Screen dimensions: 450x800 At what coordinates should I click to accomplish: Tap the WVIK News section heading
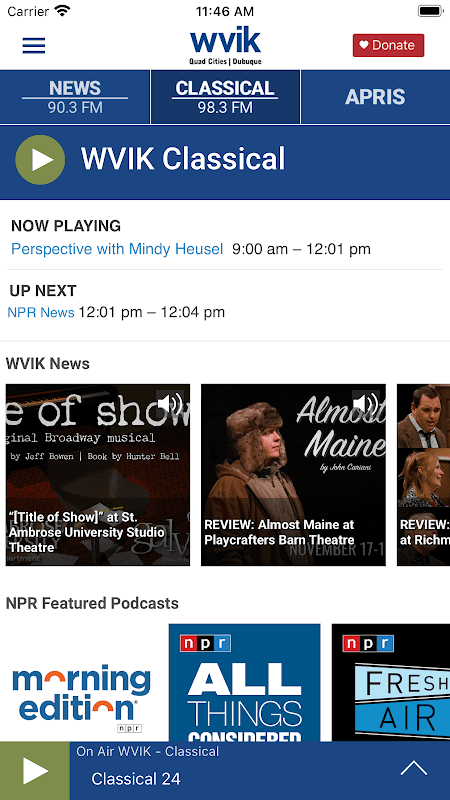(x=47, y=364)
